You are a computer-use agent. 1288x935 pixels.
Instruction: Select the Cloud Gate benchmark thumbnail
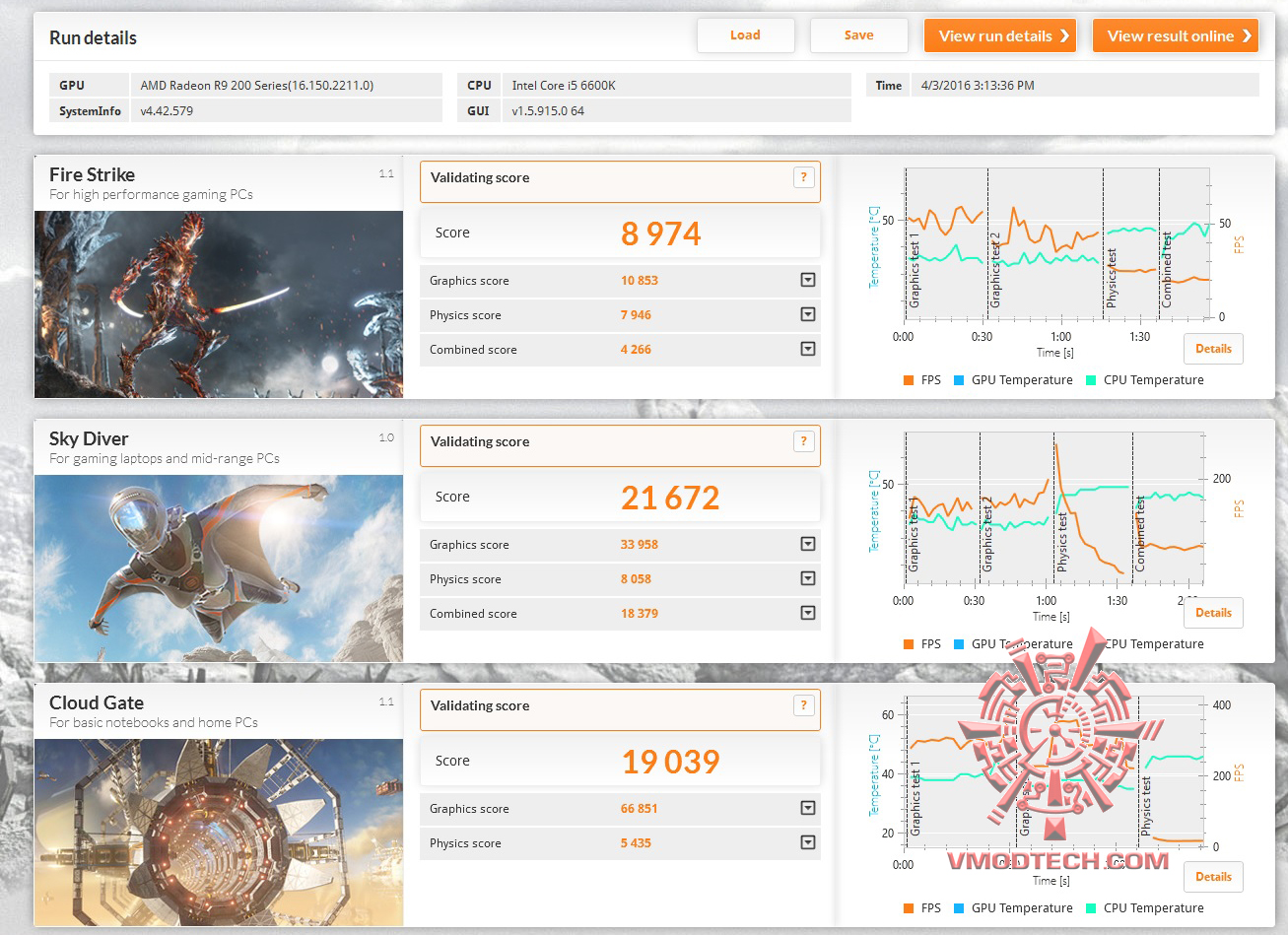[219, 833]
